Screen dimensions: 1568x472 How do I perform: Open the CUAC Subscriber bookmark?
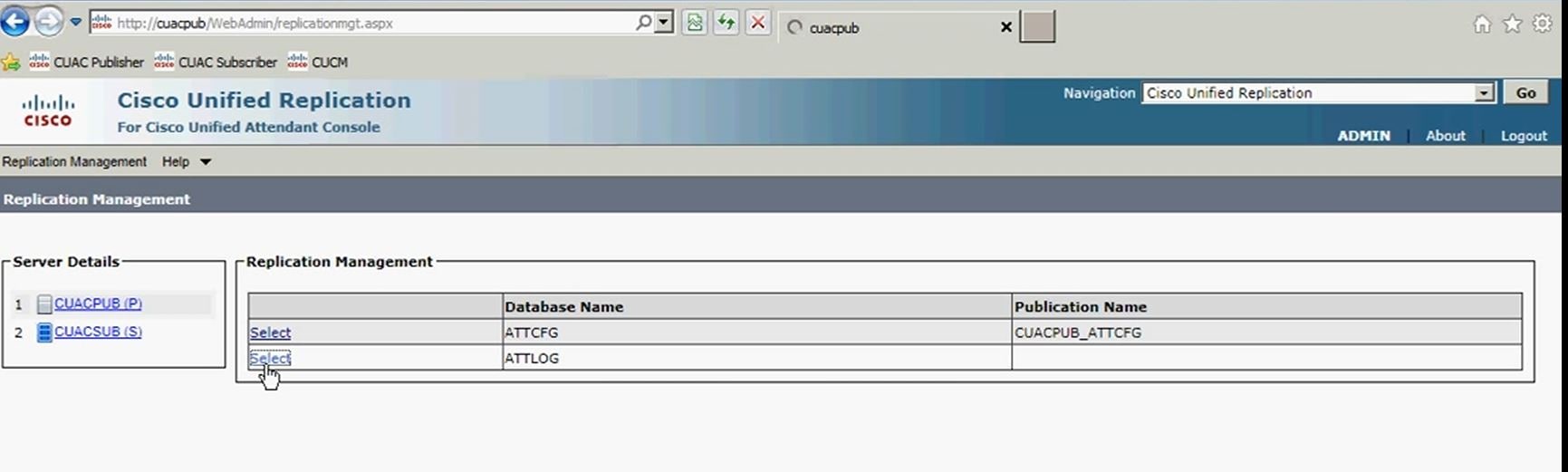216,62
